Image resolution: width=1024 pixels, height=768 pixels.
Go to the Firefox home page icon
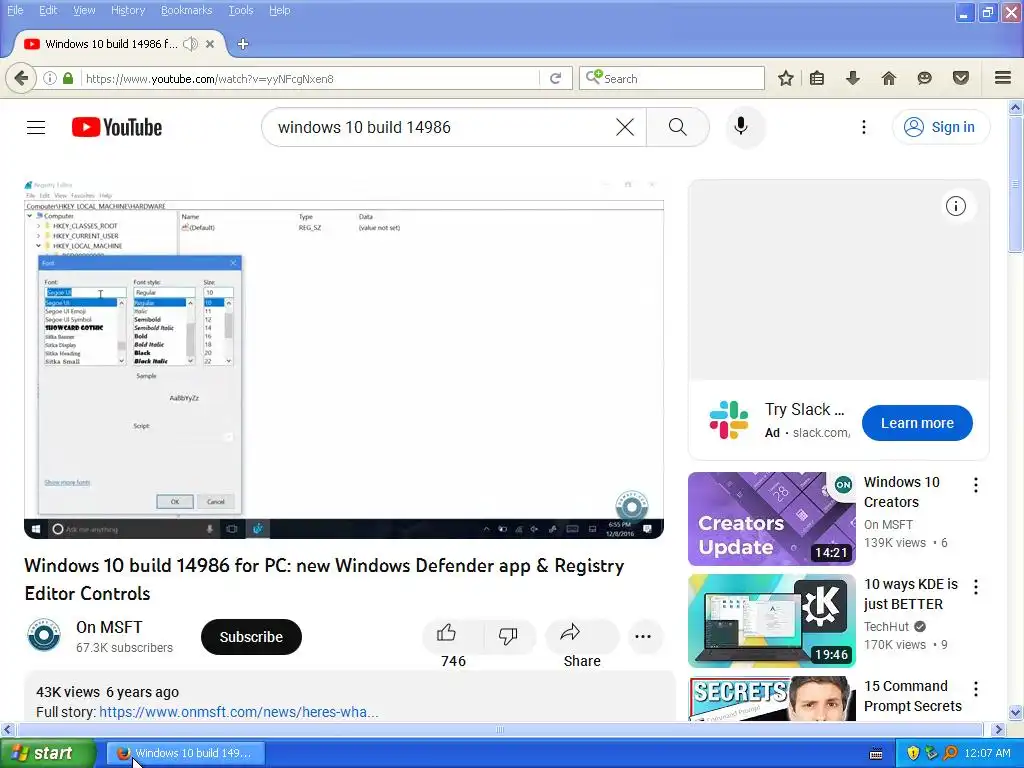pyautogui.click(x=889, y=78)
